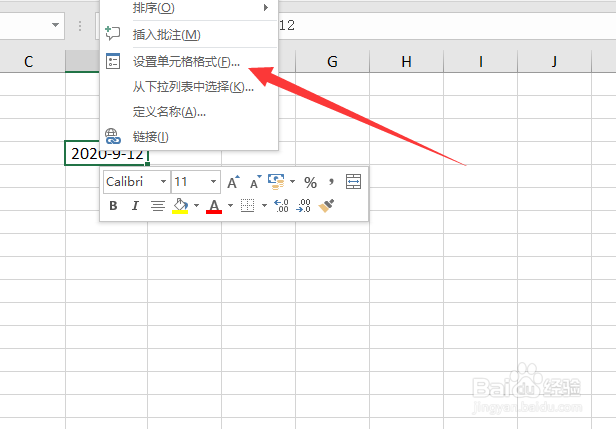This screenshot has width=616, height=429.
Task: Click Merge and Center icon
Action: [353, 182]
